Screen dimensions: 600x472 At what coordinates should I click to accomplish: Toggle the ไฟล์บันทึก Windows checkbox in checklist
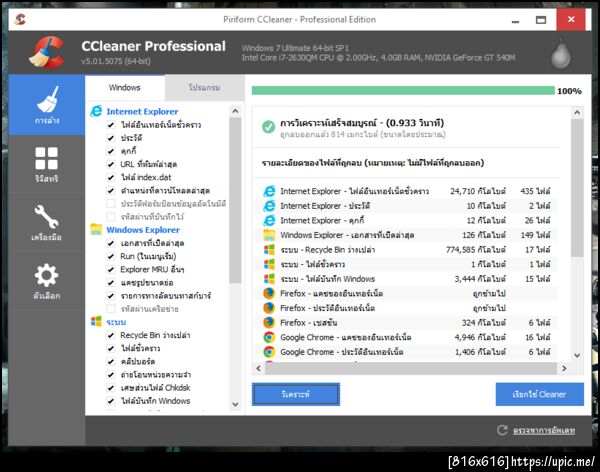pos(111,401)
